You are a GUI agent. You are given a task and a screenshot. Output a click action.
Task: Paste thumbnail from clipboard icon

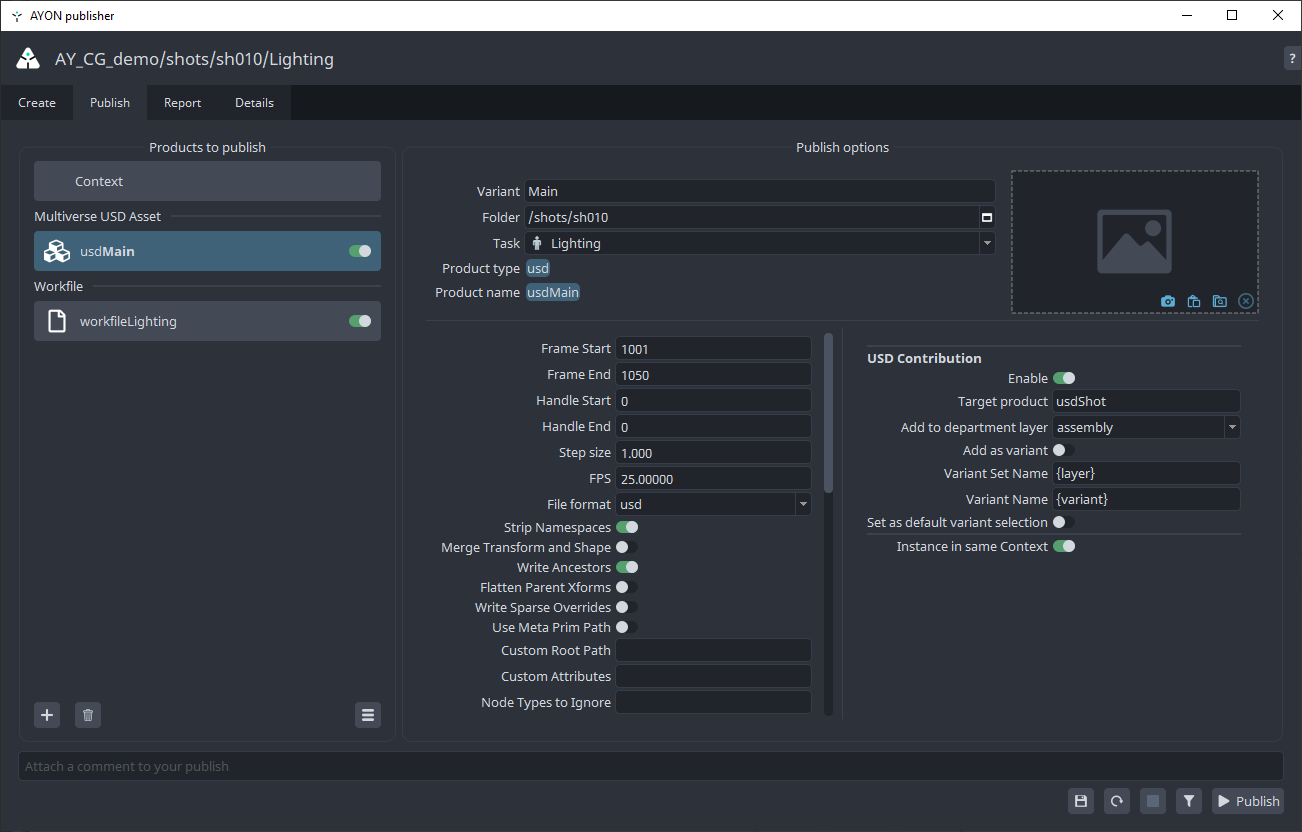pyautogui.click(x=1194, y=301)
